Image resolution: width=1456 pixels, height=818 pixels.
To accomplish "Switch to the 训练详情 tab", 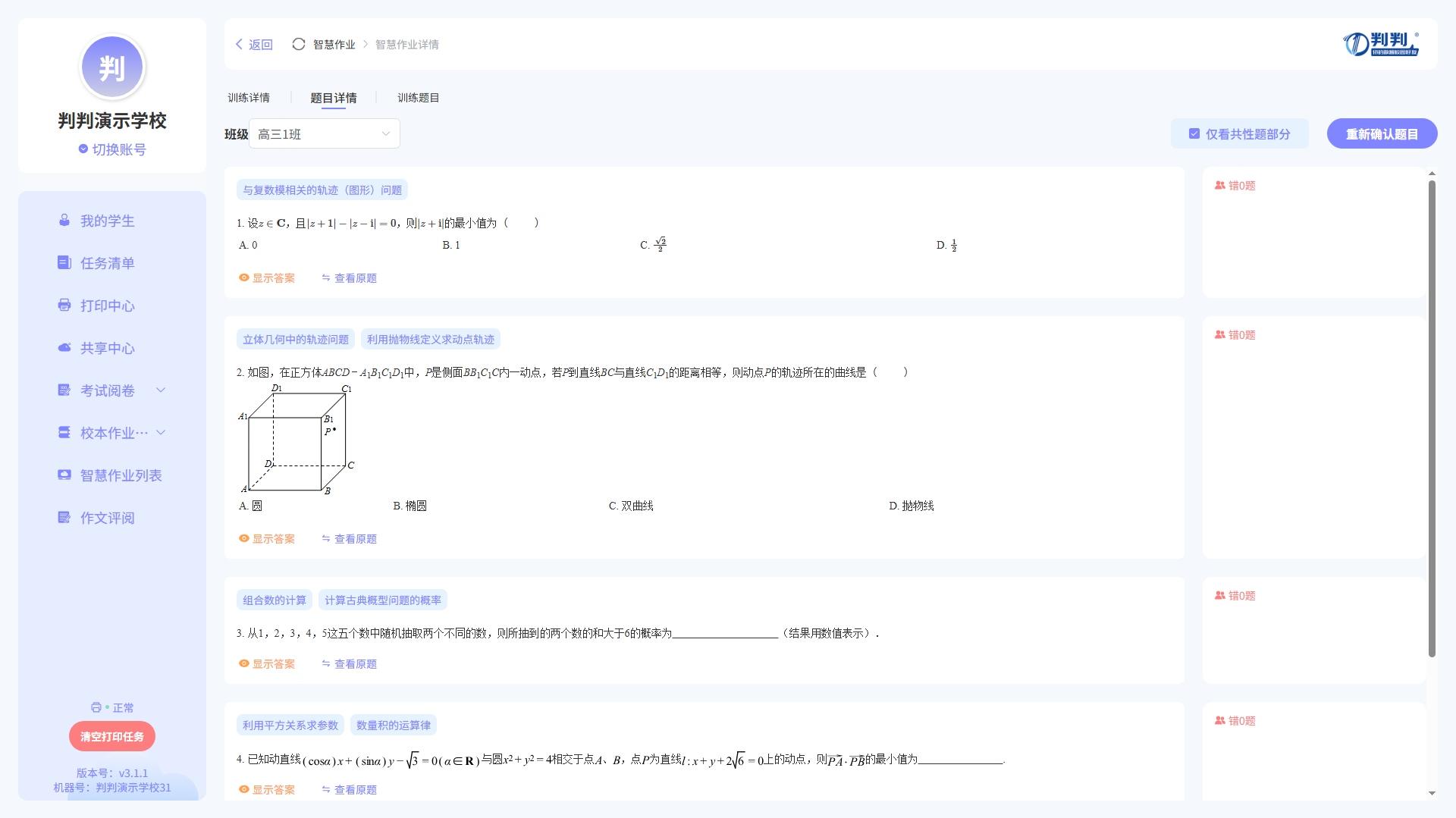I will click(x=249, y=98).
